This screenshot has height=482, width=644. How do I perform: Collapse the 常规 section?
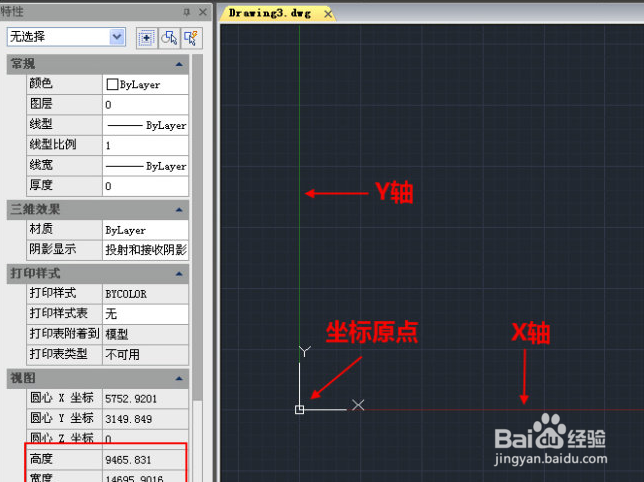point(179,64)
